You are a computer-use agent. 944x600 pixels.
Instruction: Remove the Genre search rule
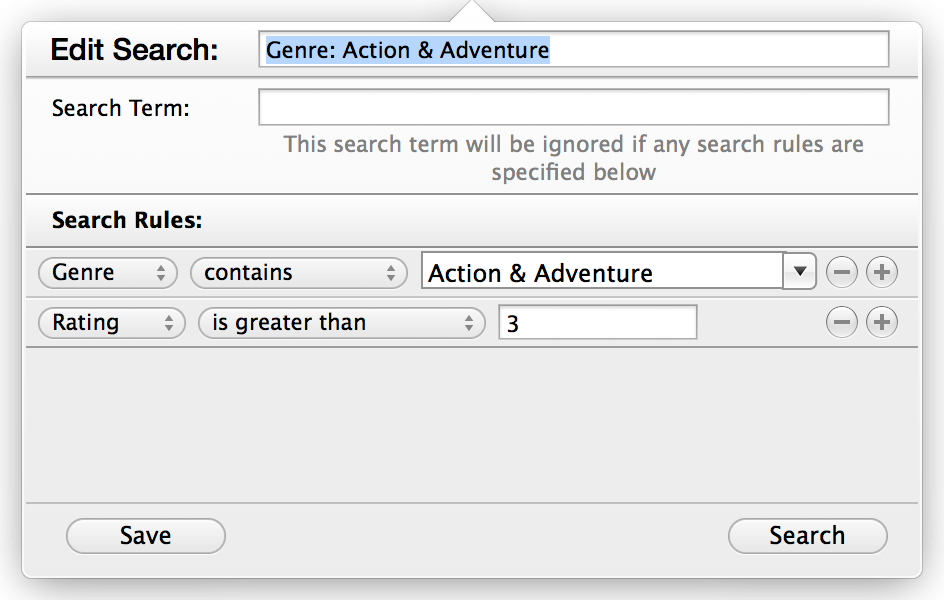[x=842, y=272]
